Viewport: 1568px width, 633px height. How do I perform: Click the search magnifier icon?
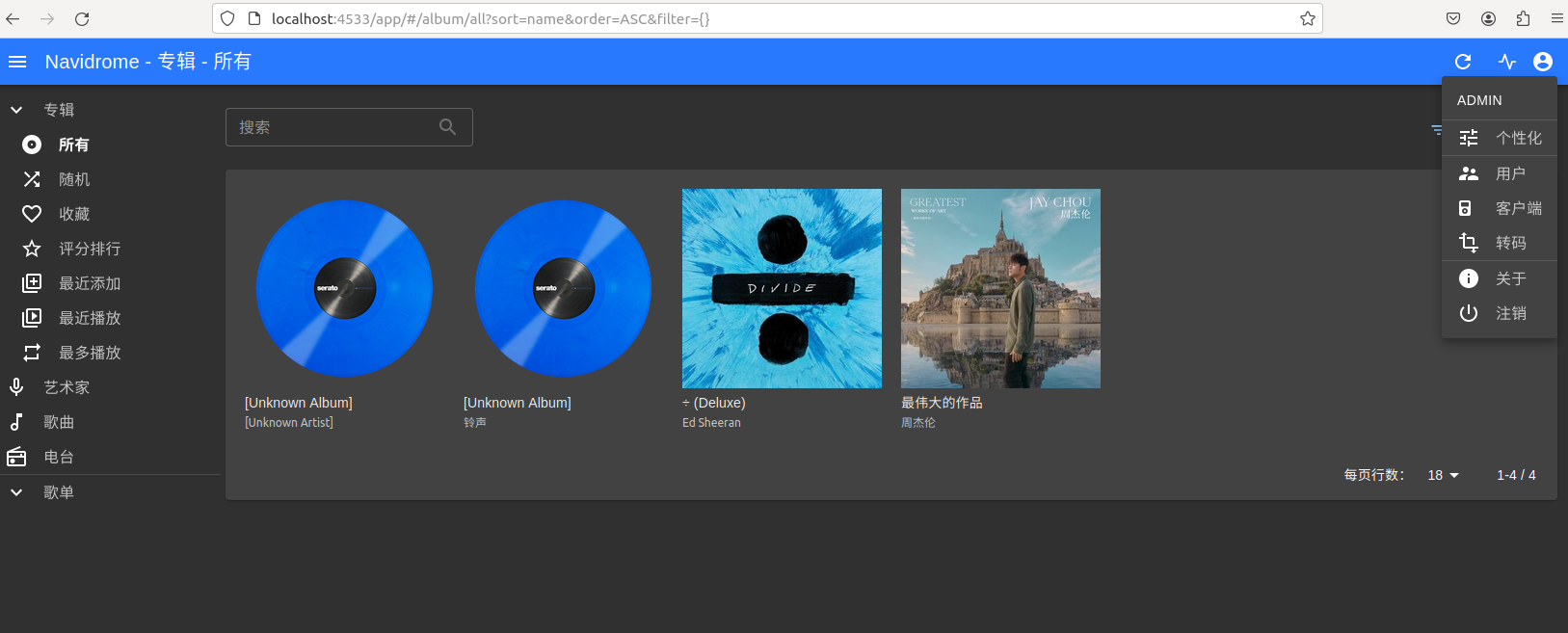pos(447,127)
